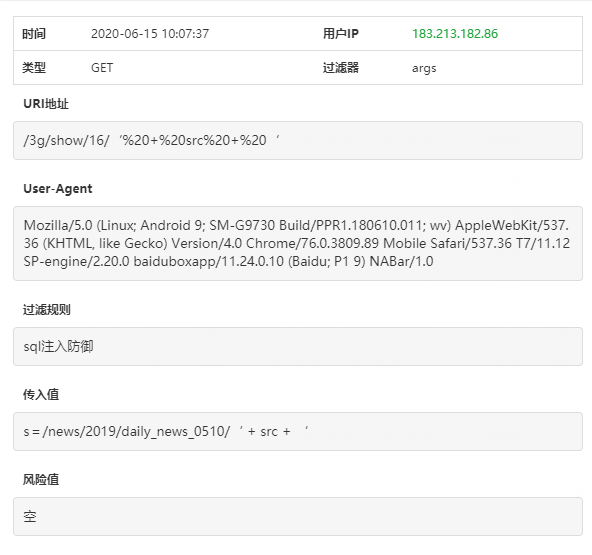Click the 传入值 heading
The height and width of the screenshot is (555, 592).
tap(41, 395)
